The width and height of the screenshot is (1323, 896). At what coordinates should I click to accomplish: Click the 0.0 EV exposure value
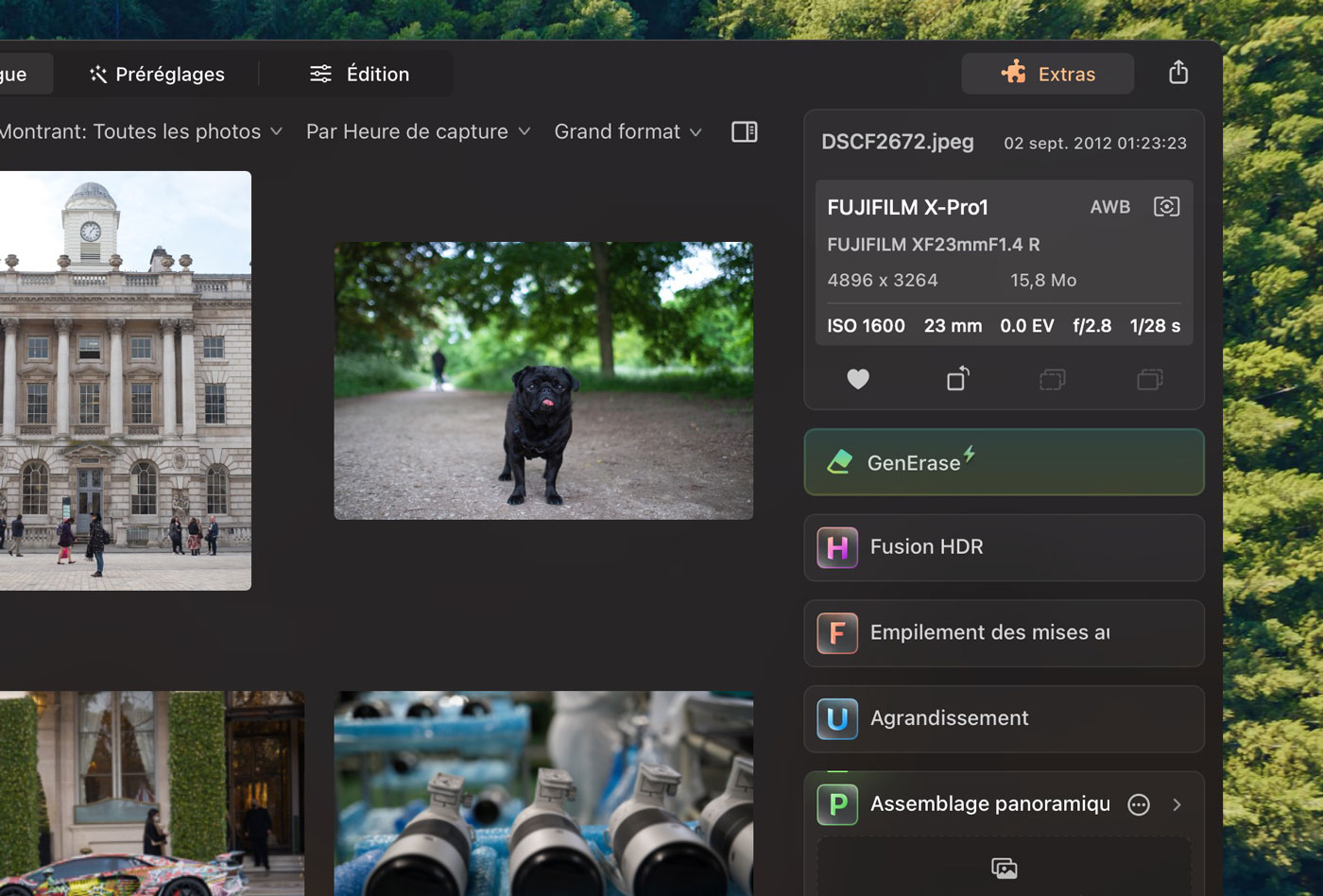[1027, 326]
